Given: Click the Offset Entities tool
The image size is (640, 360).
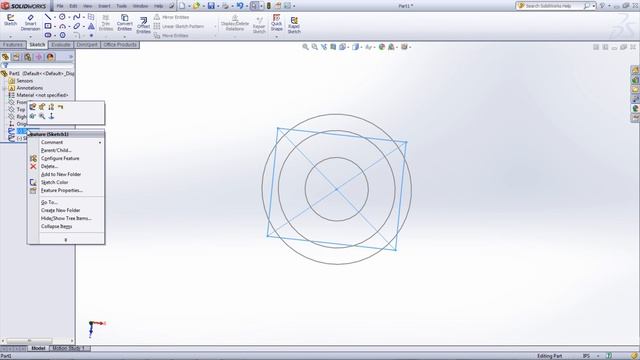Looking at the screenshot, I should (x=143, y=25).
